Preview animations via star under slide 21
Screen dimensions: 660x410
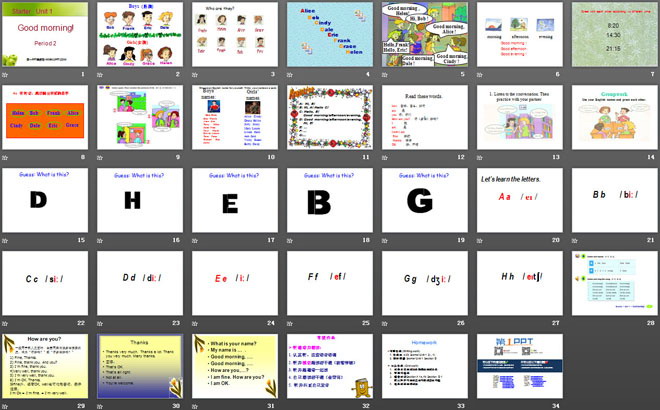575,241
